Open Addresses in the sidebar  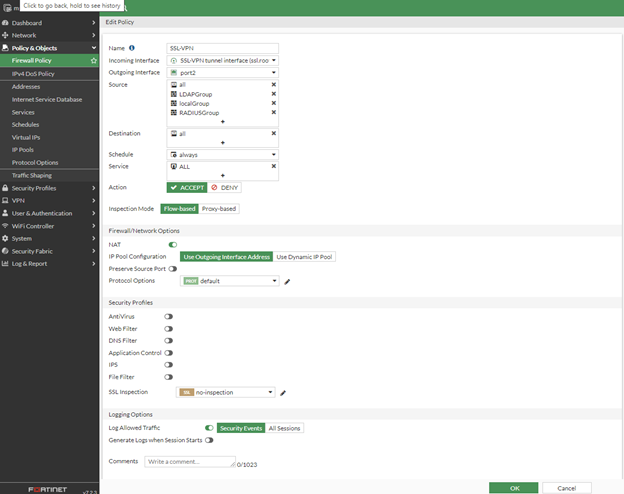tap(26, 87)
